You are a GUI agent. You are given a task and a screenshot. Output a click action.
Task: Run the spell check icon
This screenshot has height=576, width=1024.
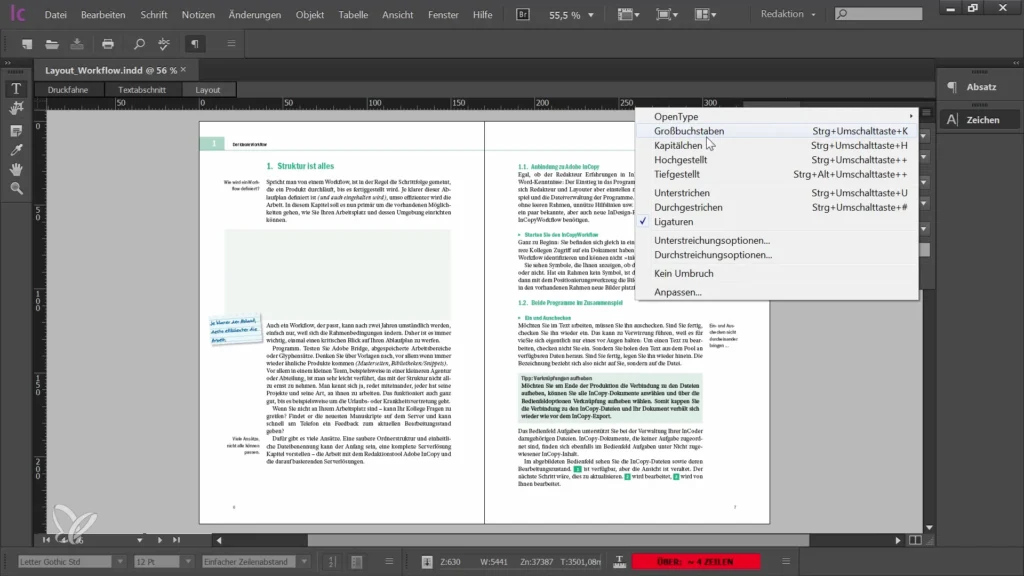click(x=166, y=44)
